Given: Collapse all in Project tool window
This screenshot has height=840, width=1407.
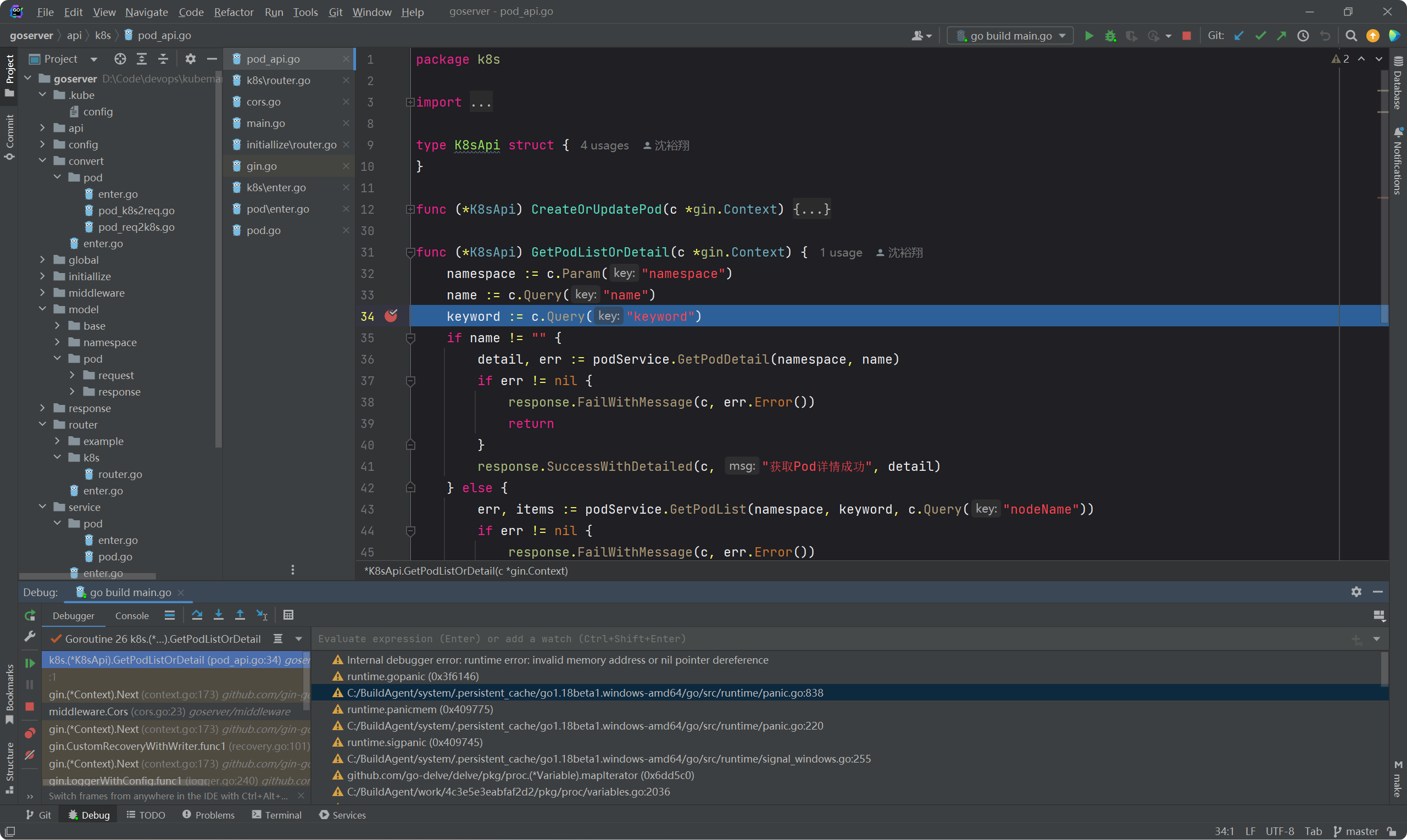Looking at the screenshot, I should [163, 59].
